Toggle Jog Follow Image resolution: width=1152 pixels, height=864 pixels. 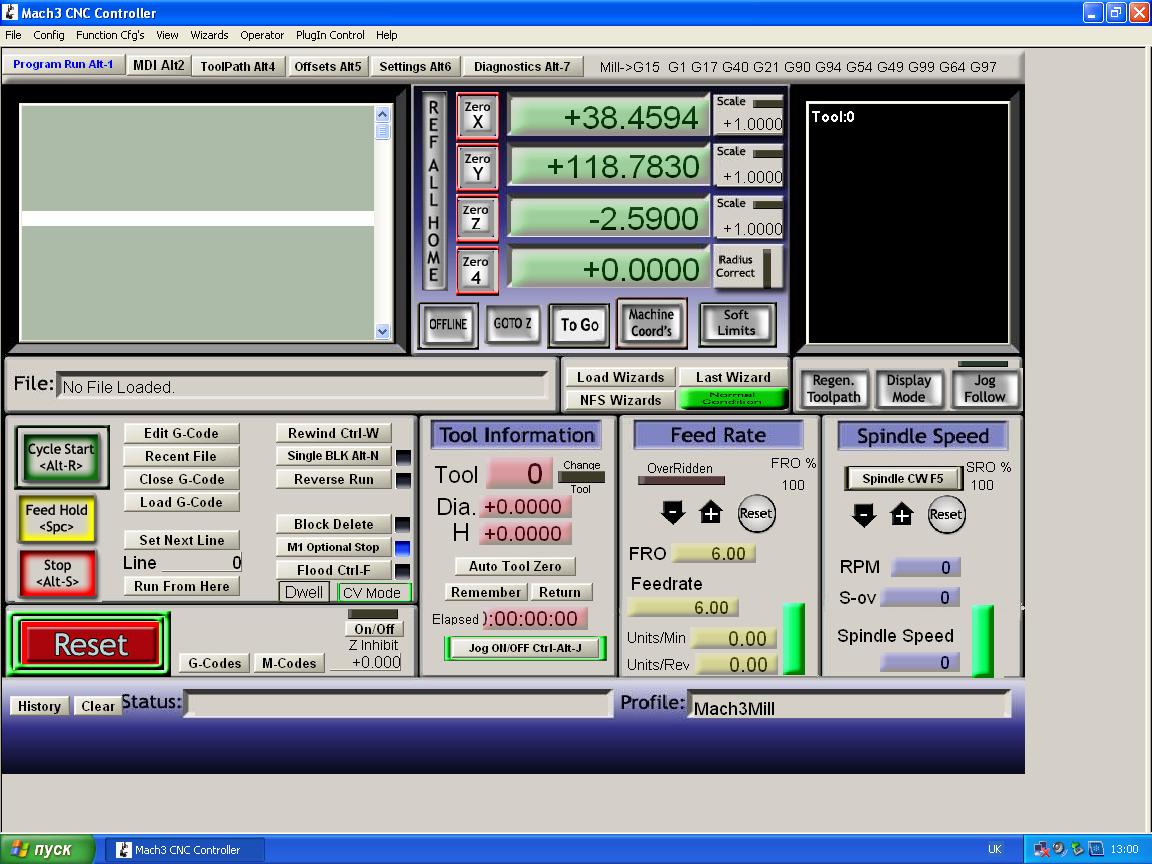click(984, 388)
